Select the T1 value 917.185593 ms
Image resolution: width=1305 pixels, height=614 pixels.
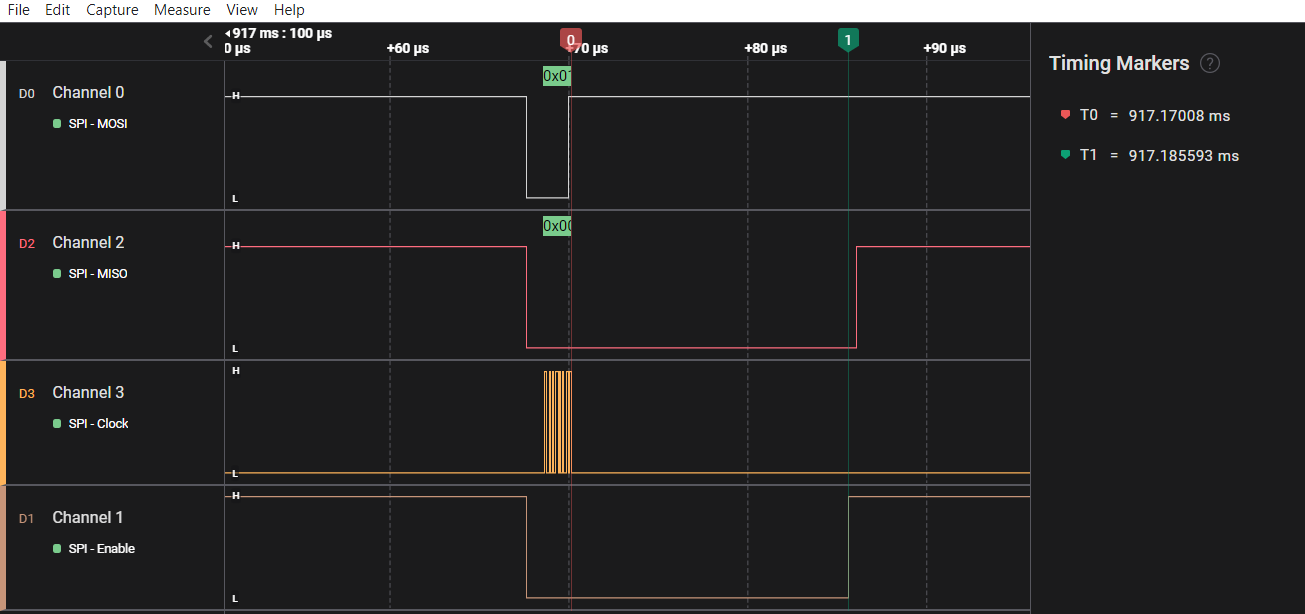(x=1184, y=156)
